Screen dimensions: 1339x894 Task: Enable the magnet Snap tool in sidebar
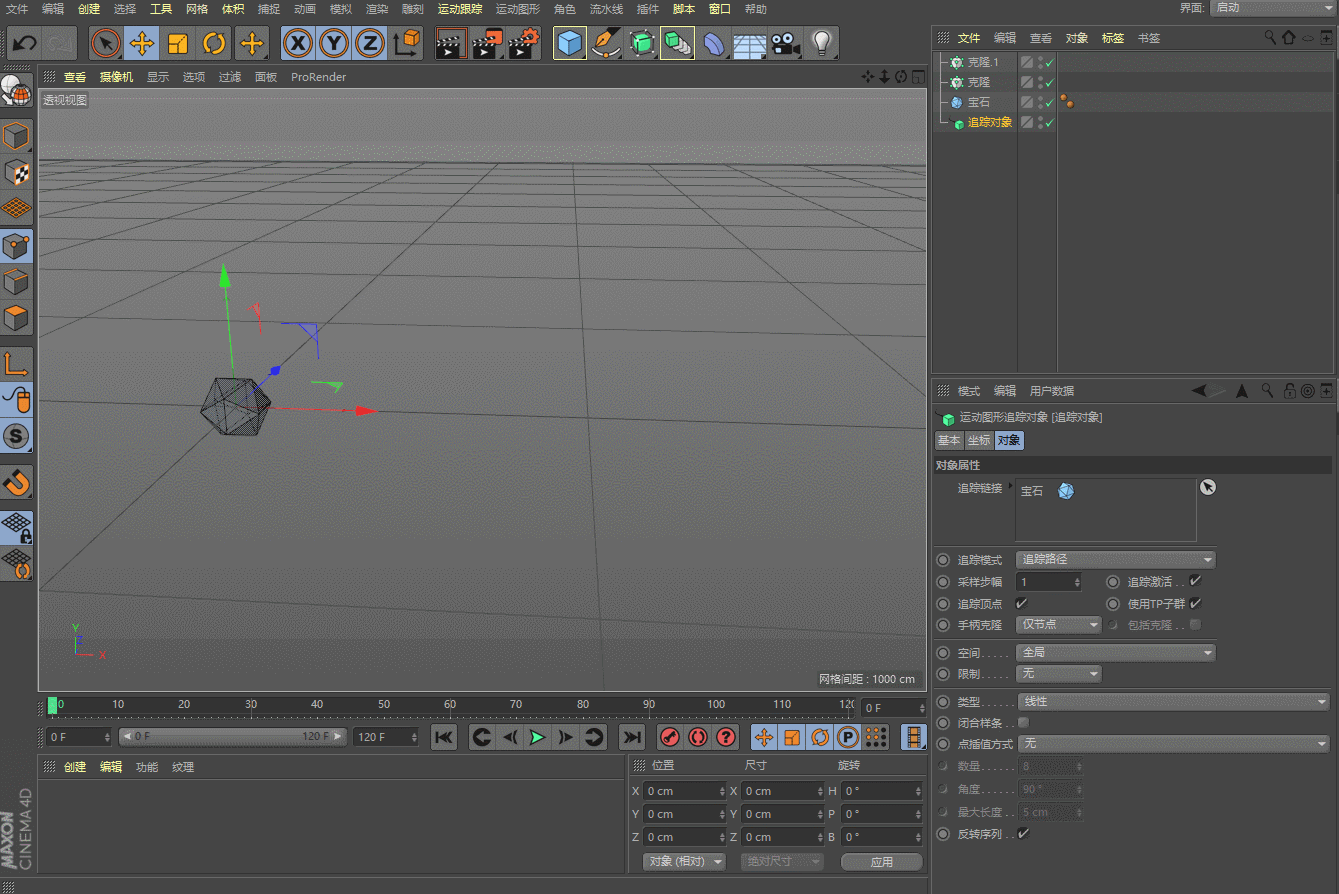click(17, 482)
